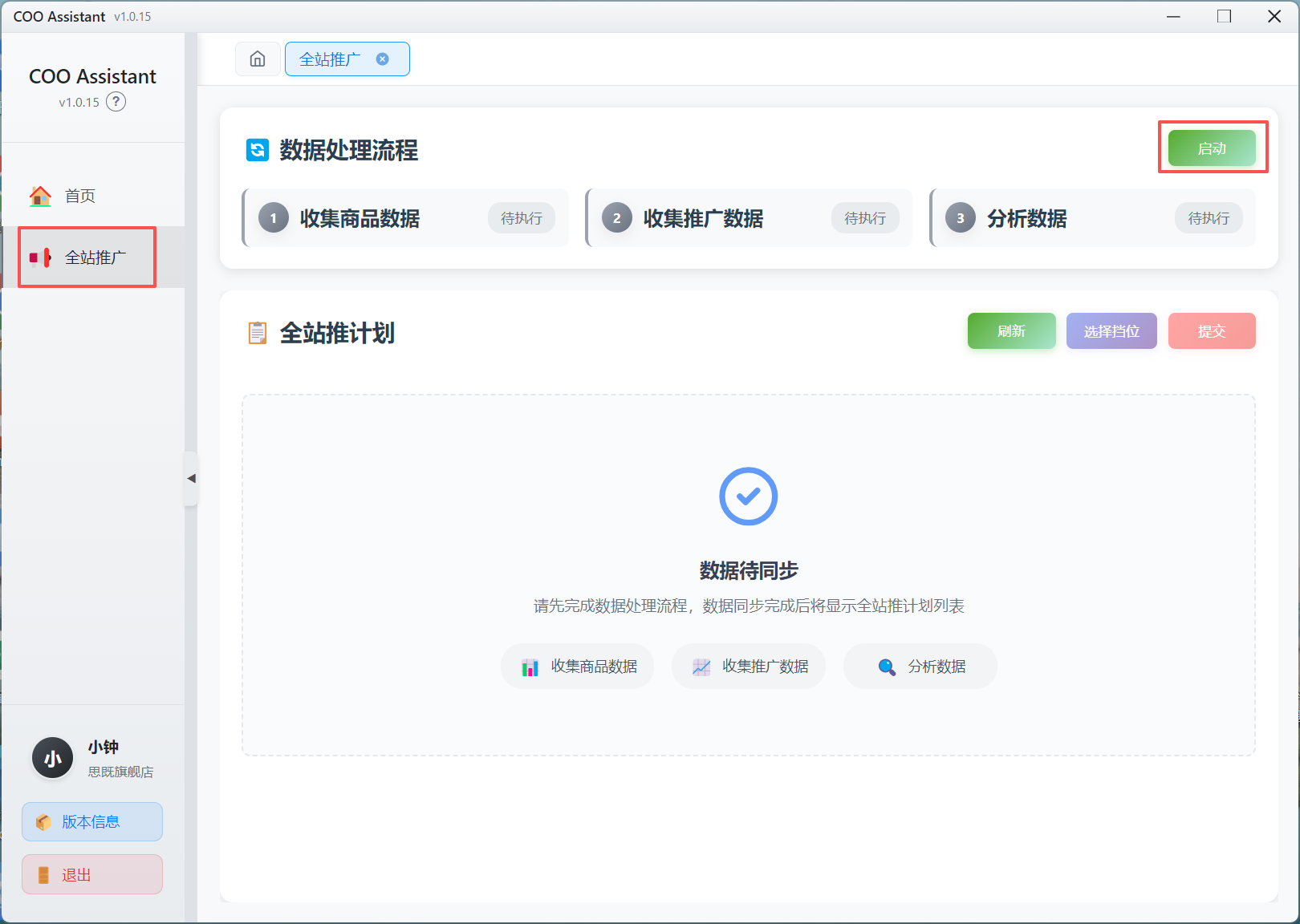This screenshot has height=924, width=1300.
Task: Select 首页 in the sidebar menu
Action: click(79, 195)
